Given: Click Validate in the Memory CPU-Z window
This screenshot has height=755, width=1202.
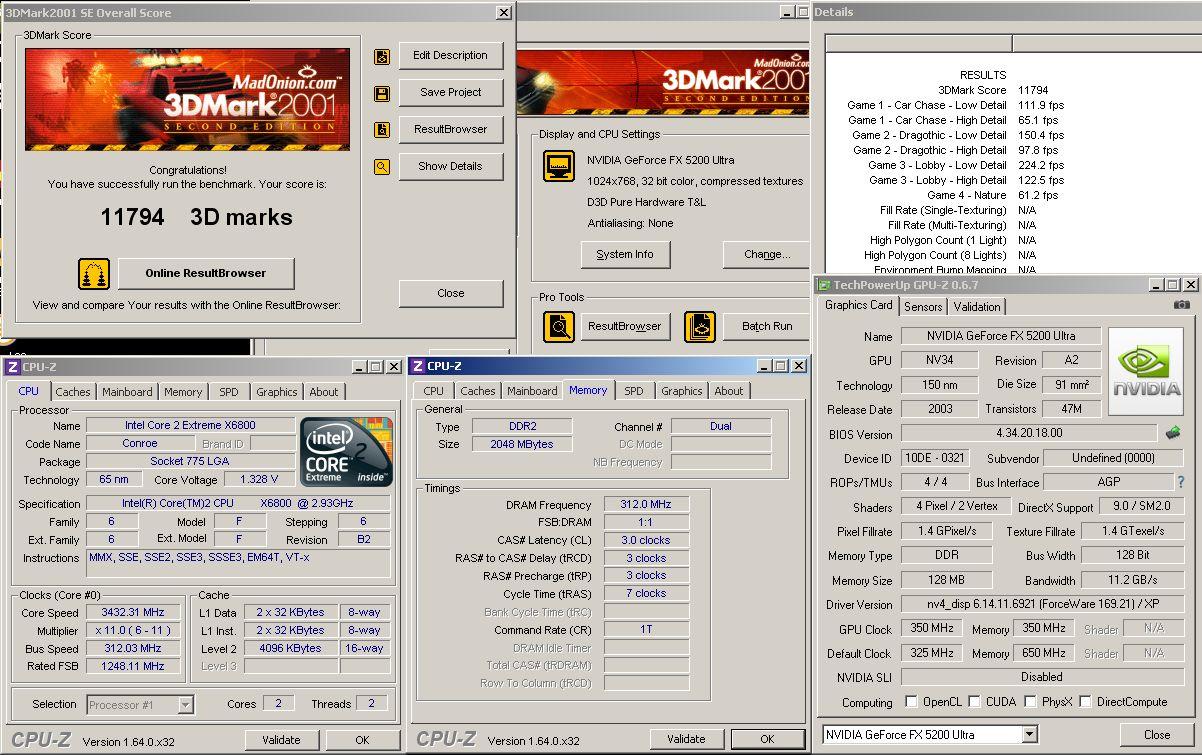Looking at the screenshot, I should (x=686, y=739).
